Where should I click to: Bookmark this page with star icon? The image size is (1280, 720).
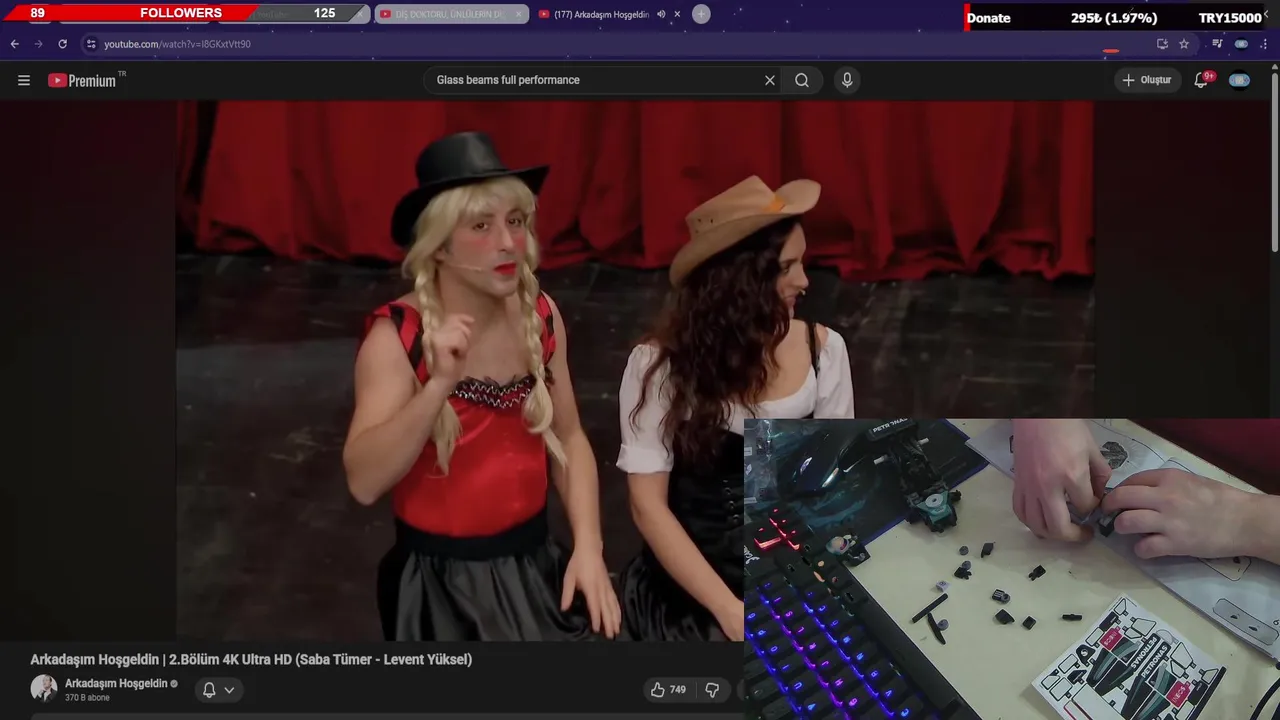1184,44
